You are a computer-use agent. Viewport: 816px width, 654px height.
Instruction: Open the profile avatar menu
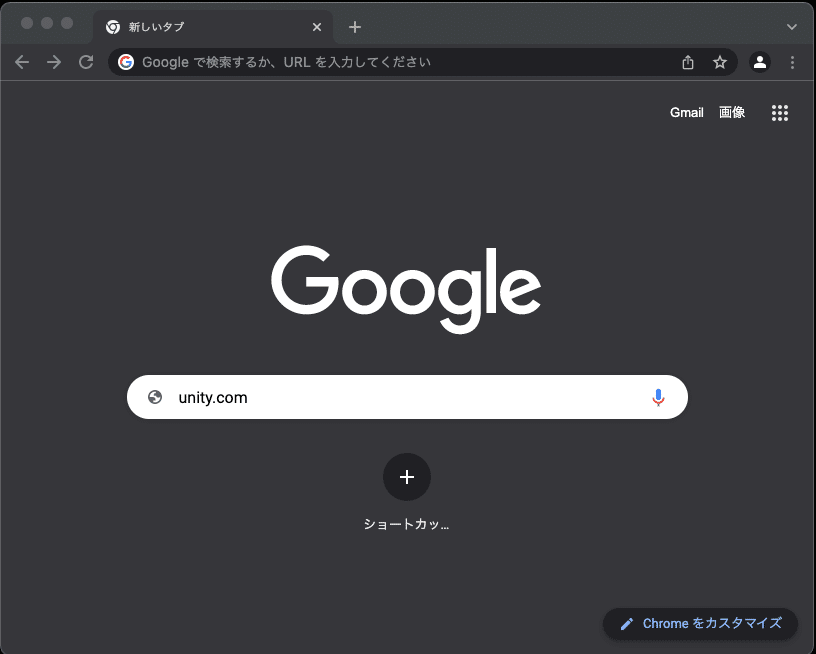click(760, 62)
